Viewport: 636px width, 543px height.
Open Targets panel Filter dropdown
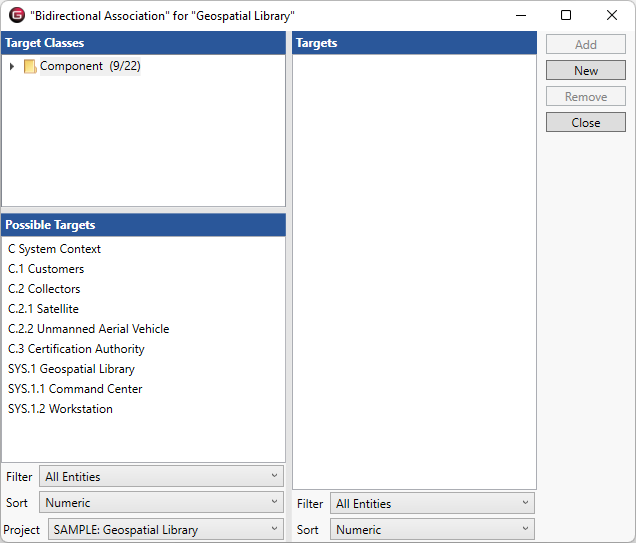(x=432, y=504)
